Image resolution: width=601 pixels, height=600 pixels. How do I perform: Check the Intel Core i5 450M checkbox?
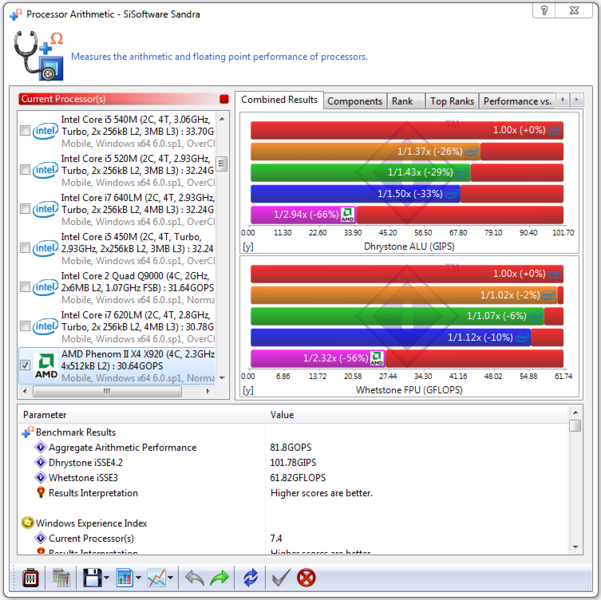tap(25, 248)
